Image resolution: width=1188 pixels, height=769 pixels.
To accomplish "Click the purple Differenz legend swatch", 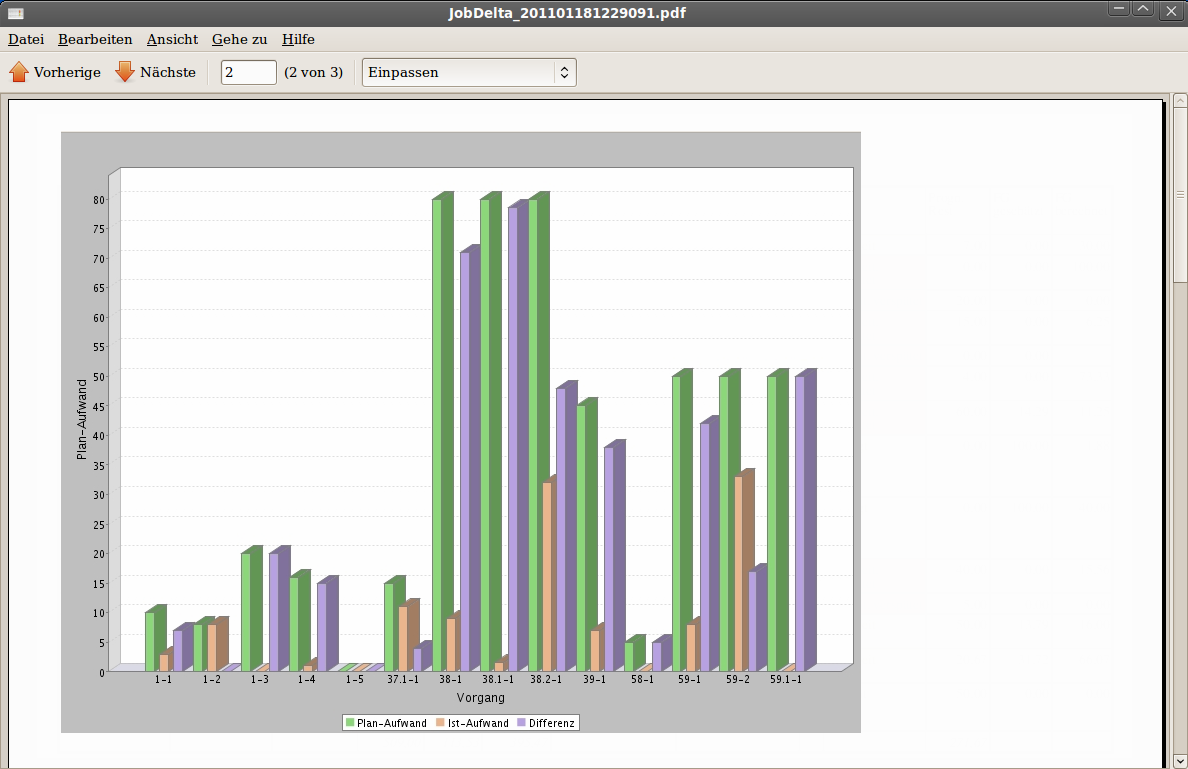I will pos(522,723).
